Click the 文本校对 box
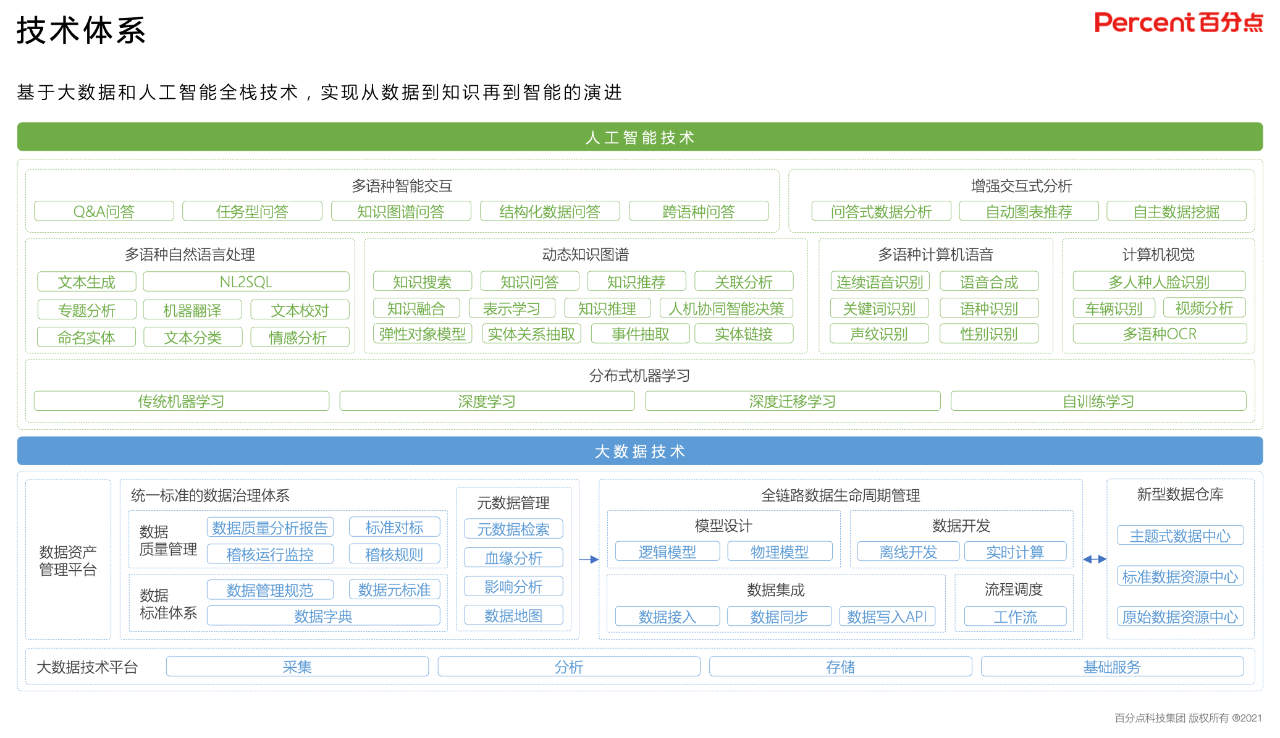1280x738 pixels. (x=300, y=310)
